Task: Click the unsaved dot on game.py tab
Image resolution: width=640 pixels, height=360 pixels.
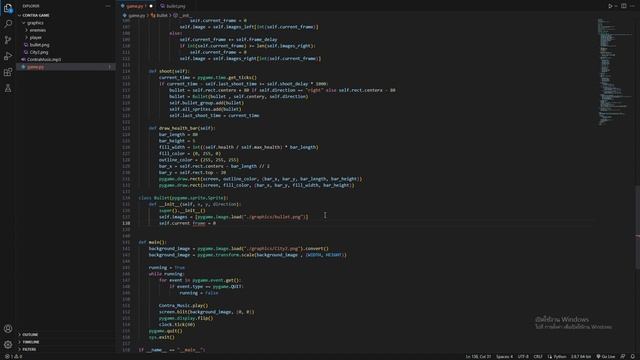Action: coord(151,6)
